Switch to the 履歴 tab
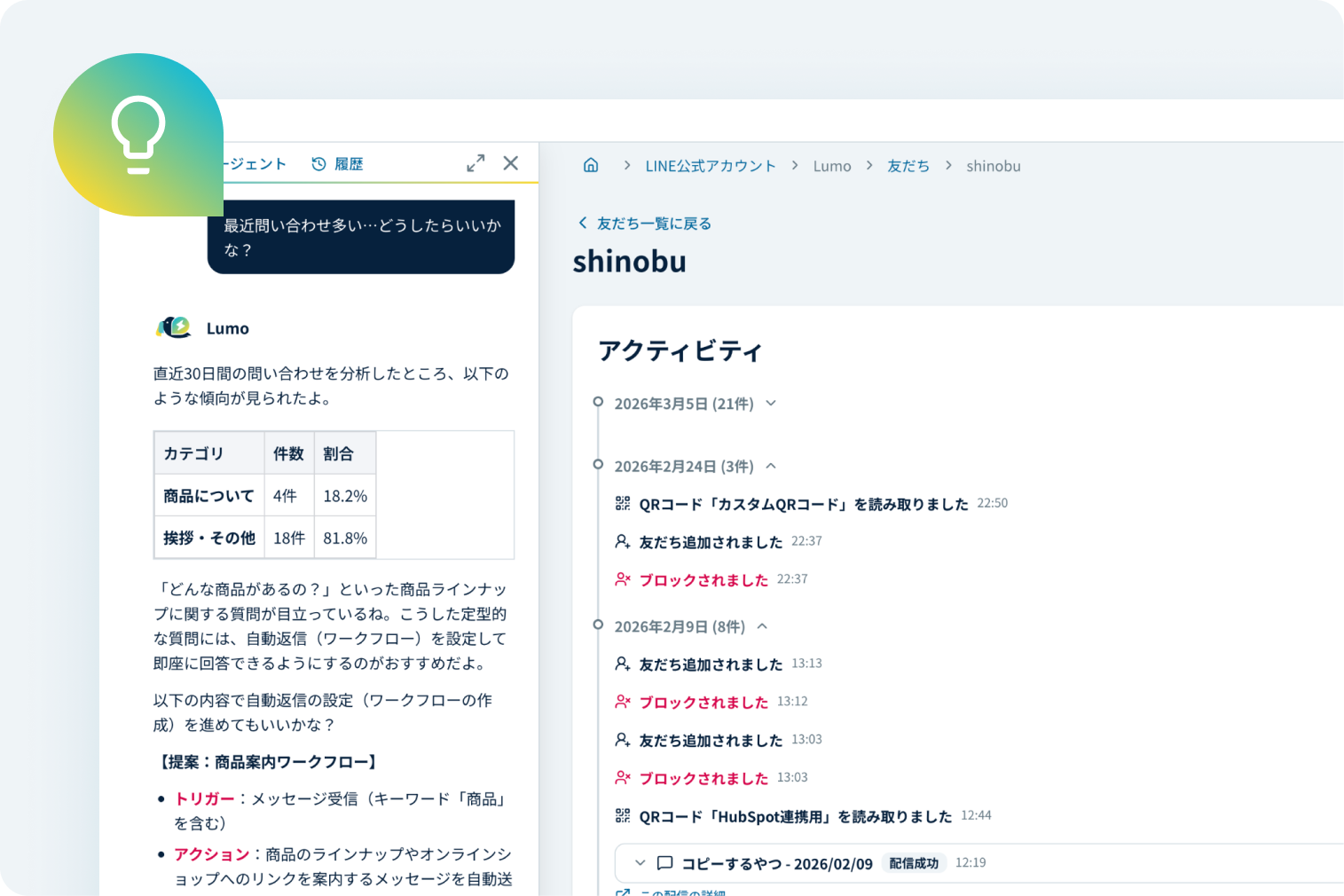Image resolution: width=1344 pixels, height=896 pixels. [x=347, y=163]
